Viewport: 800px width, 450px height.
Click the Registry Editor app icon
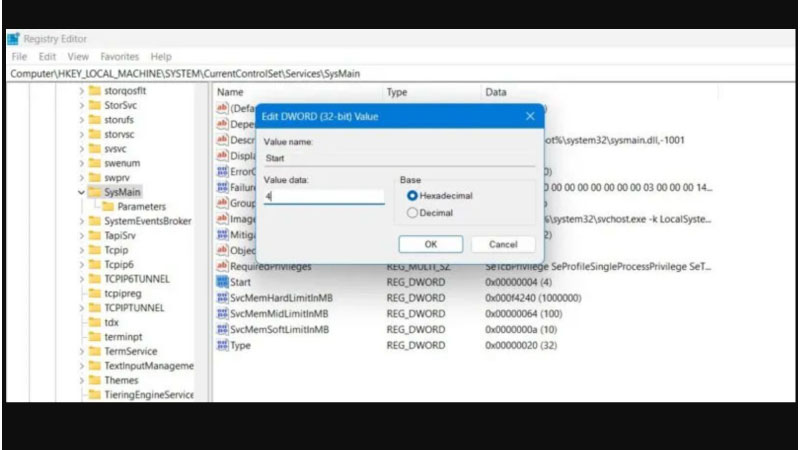[x=13, y=39]
